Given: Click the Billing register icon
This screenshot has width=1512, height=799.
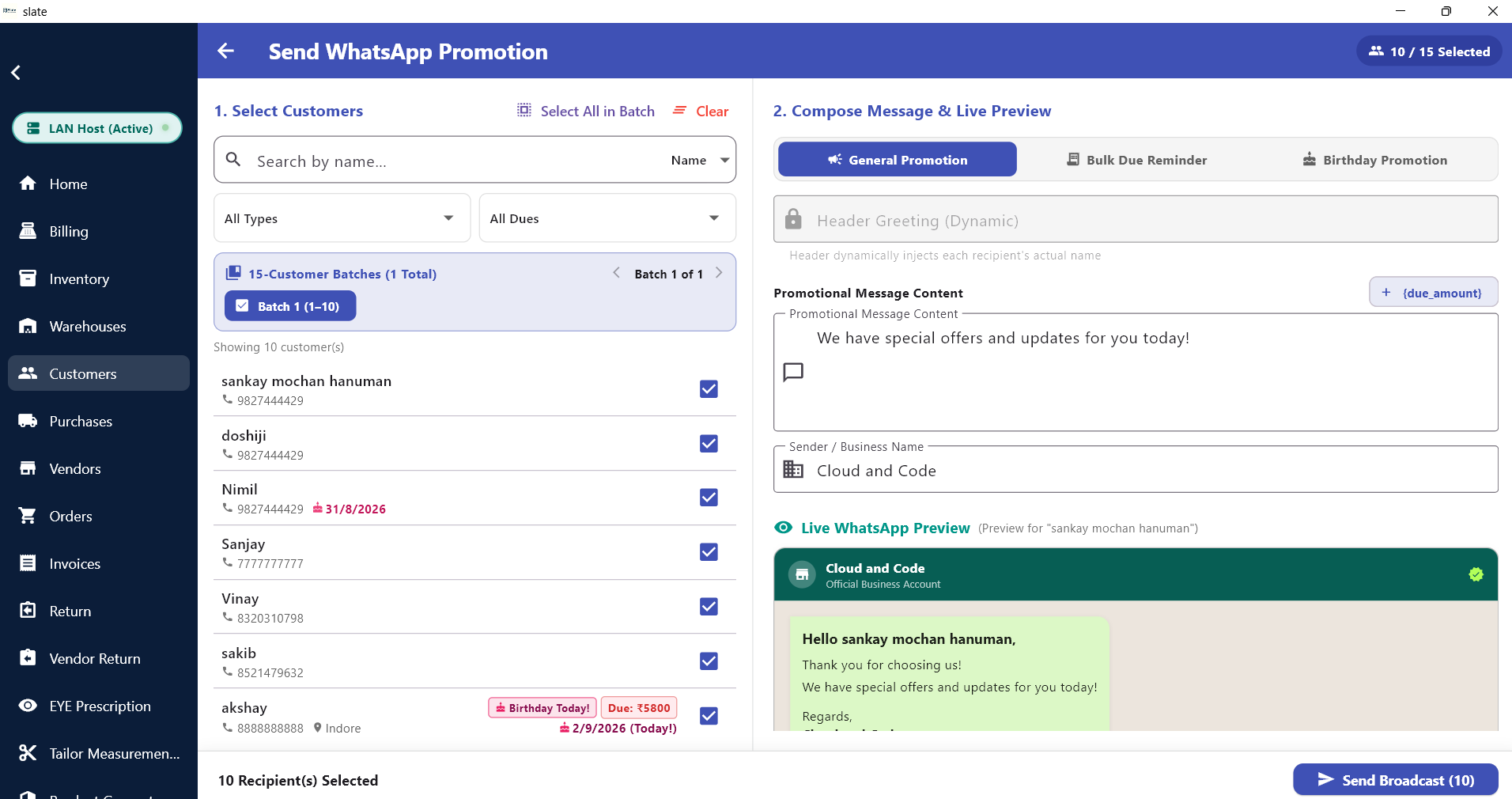Looking at the screenshot, I should pos(28,231).
